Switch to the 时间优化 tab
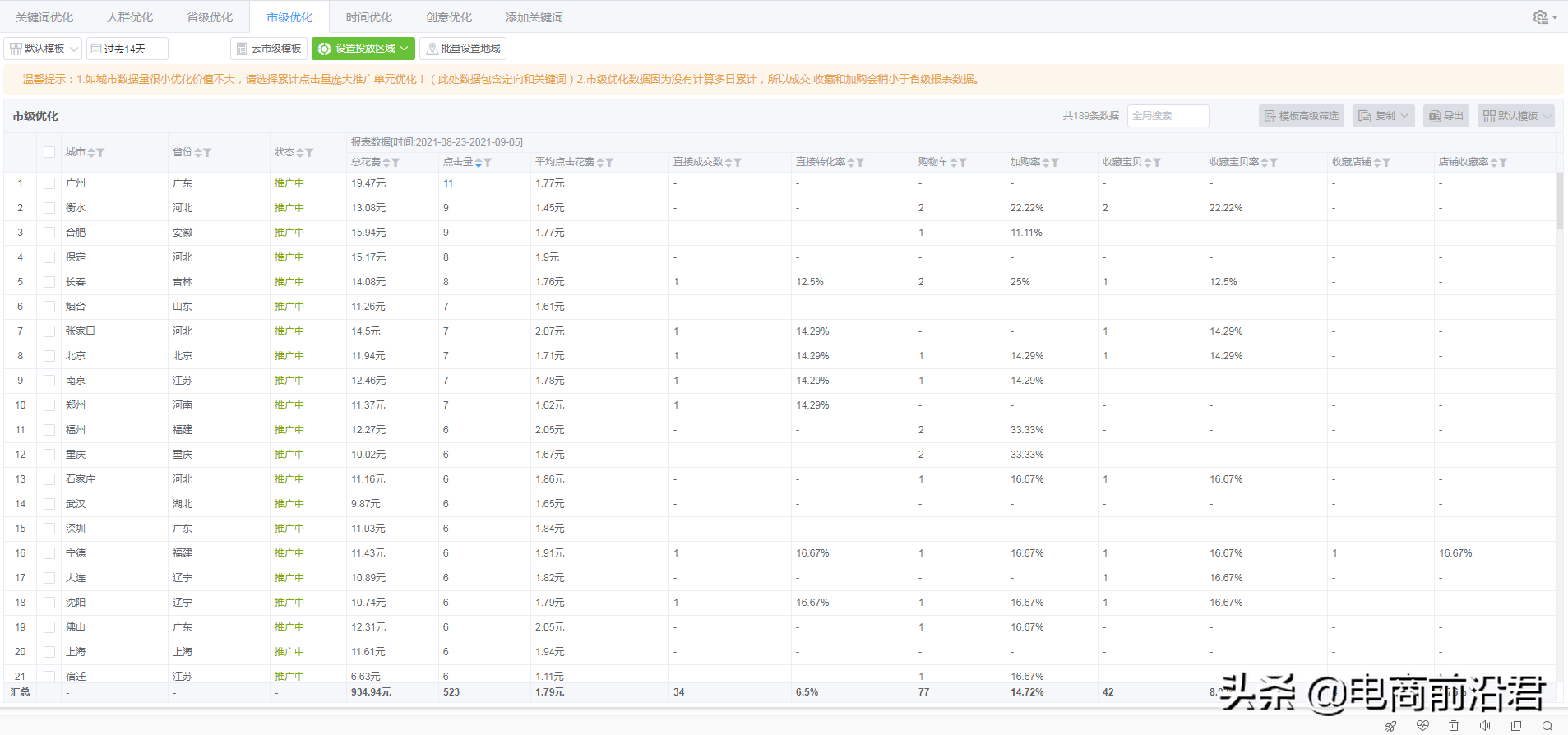The image size is (1568, 735). coord(368,17)
